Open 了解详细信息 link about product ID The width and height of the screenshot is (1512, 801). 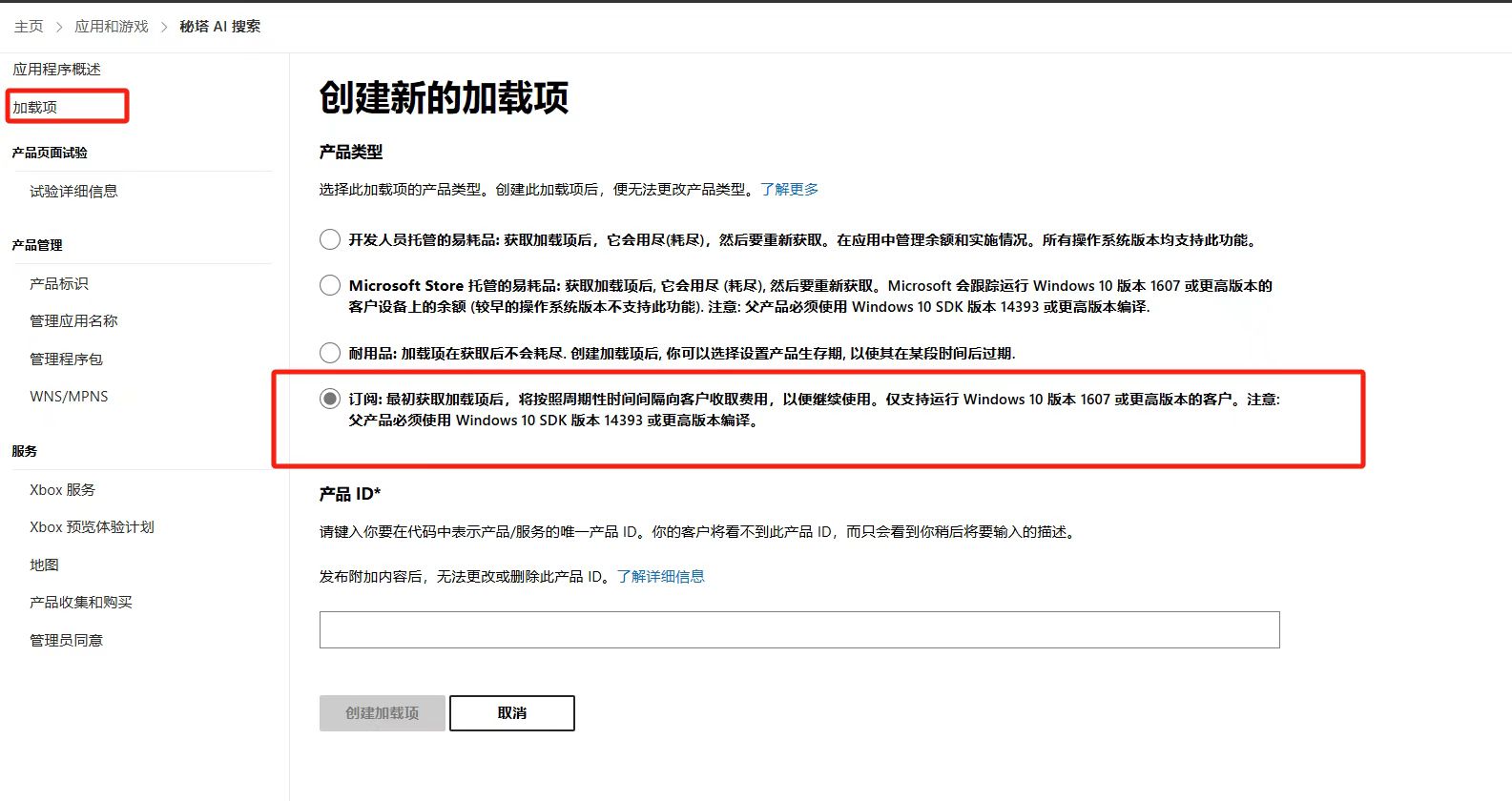tap(661, 577)
